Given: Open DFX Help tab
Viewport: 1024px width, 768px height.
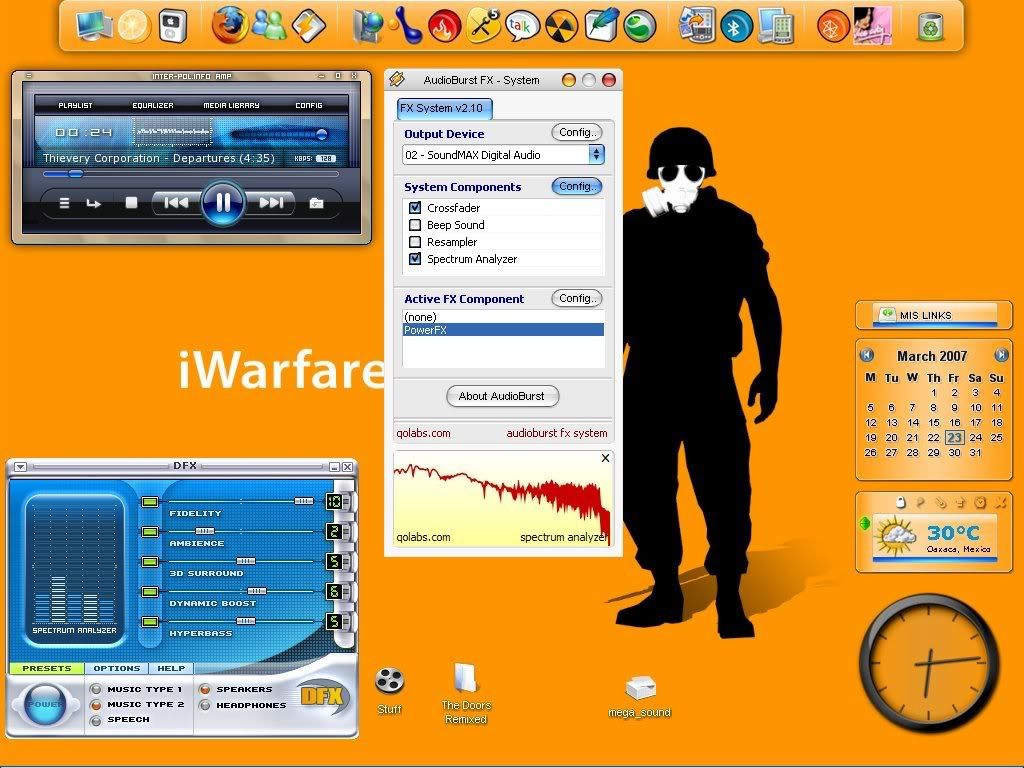Looking at the screenshot, I should (x=171, y=668).
